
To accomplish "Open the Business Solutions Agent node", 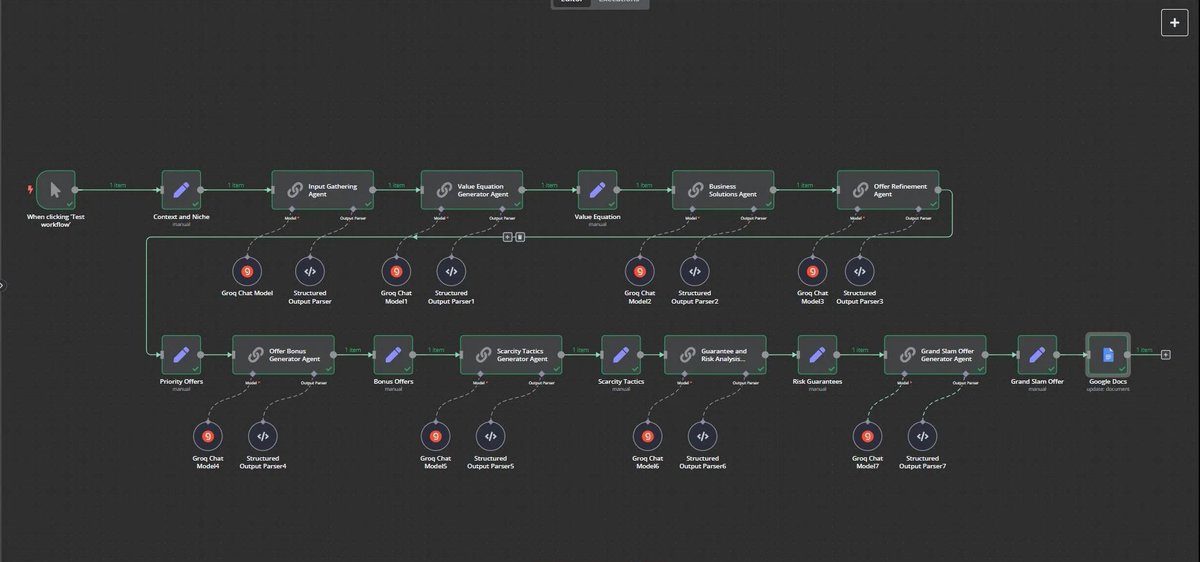I will [723, 189].
